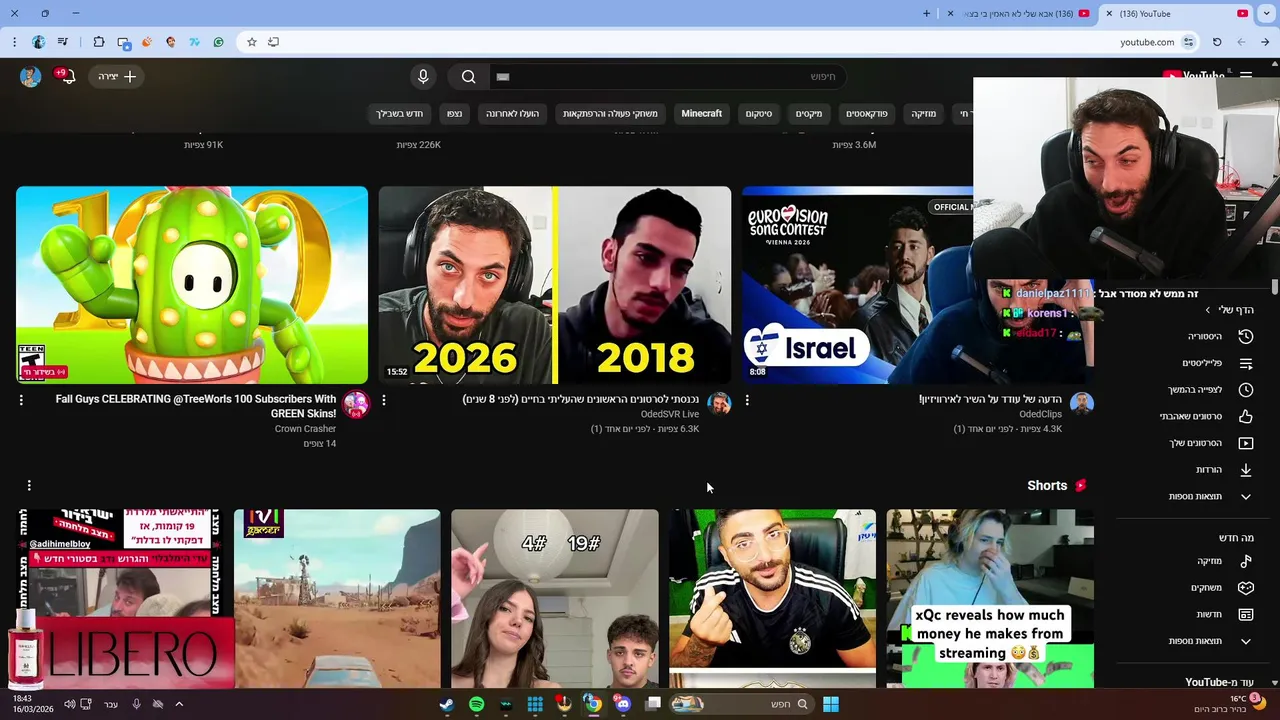Open 'הדף שלי' chevron in the sidebar

click(1207, 310)
